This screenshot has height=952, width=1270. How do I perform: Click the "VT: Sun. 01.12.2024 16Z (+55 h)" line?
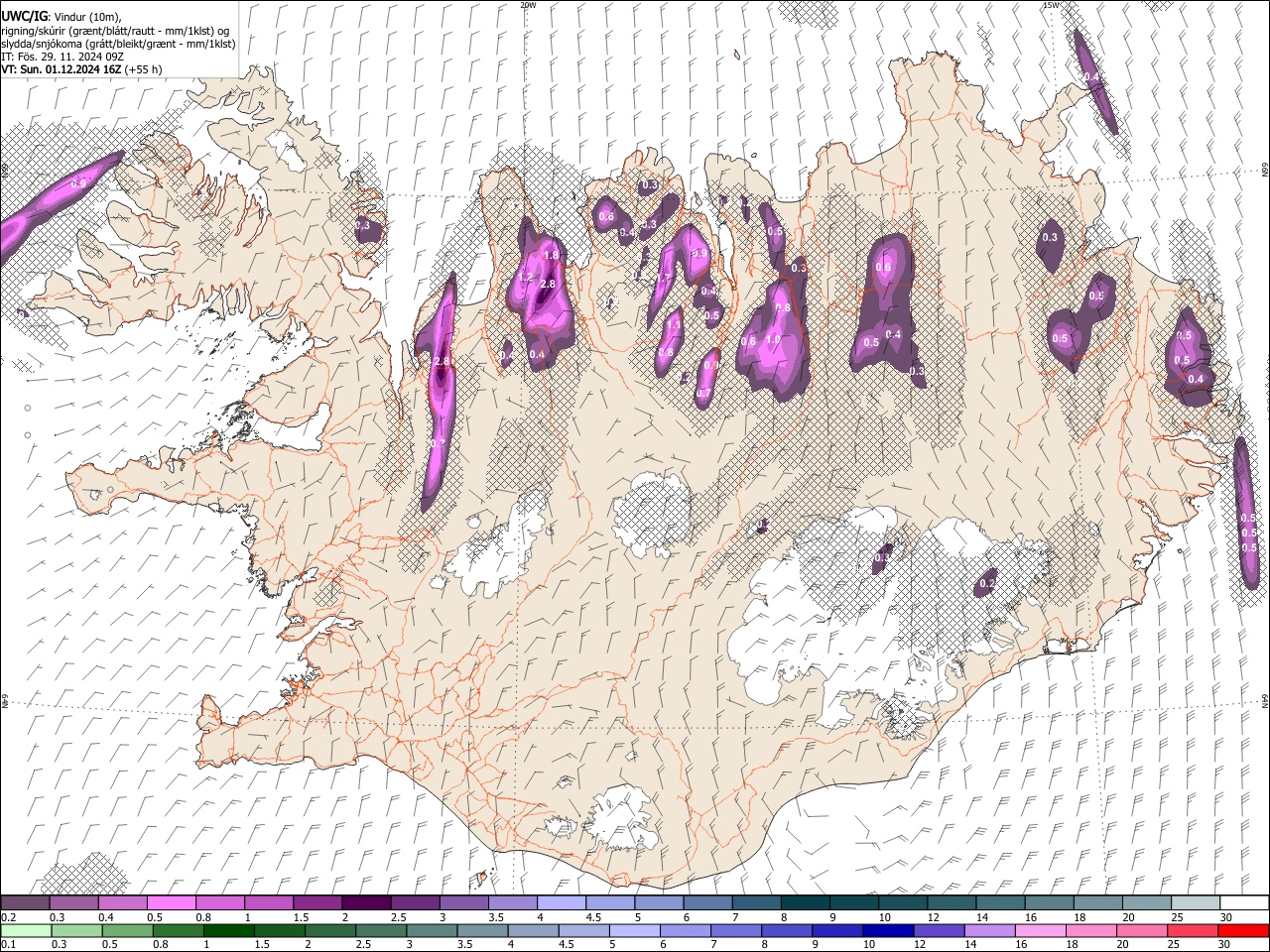(x=81, y=69)
